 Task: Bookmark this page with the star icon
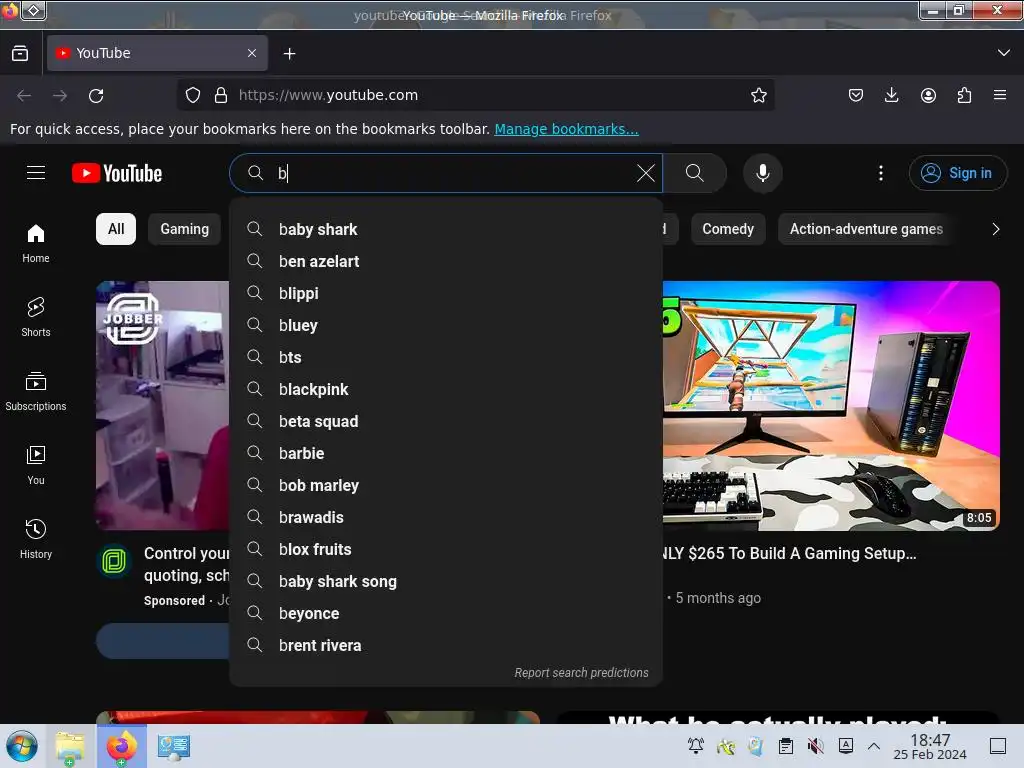[758, 95]
